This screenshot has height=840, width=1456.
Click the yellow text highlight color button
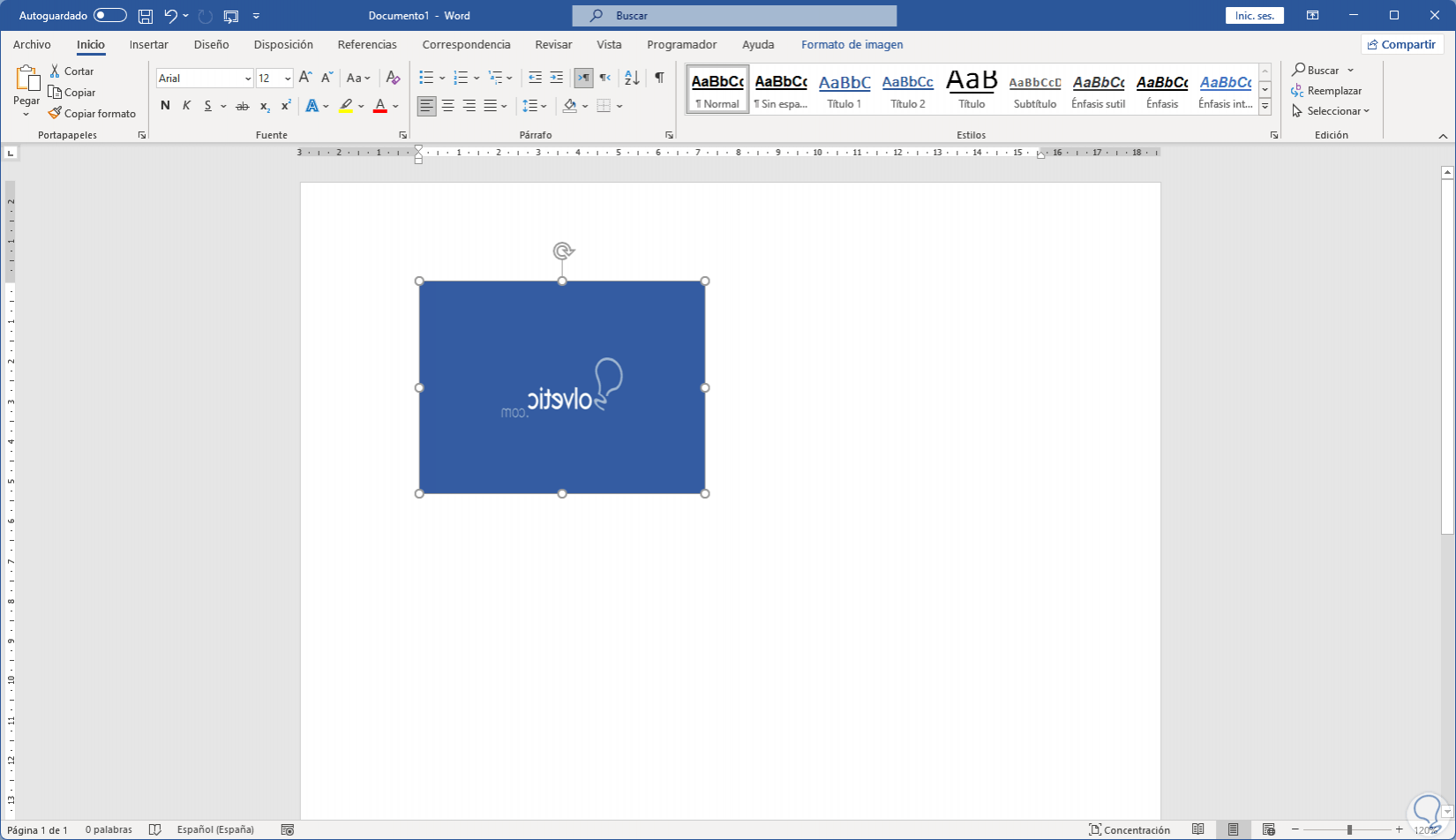click(x=346, y=106)
